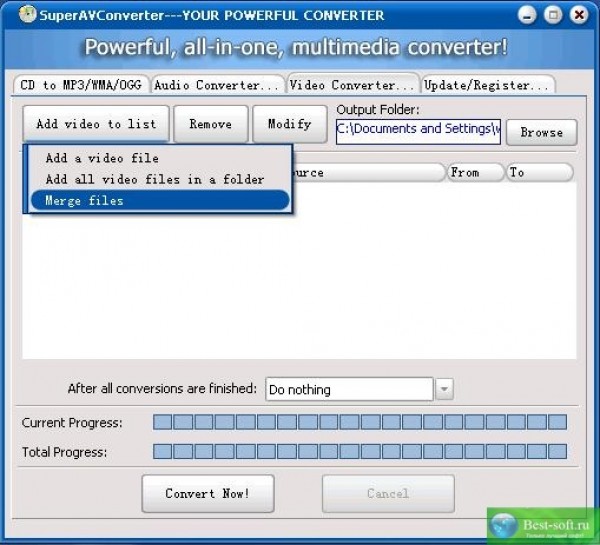The image size is (600, 545).
Task: Choose Add all video files in a folder
Action: [x=160, y=179]
